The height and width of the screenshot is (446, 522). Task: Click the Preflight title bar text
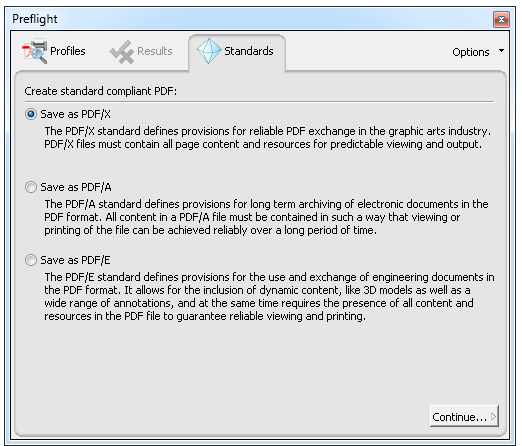click(x=35, y=19)
